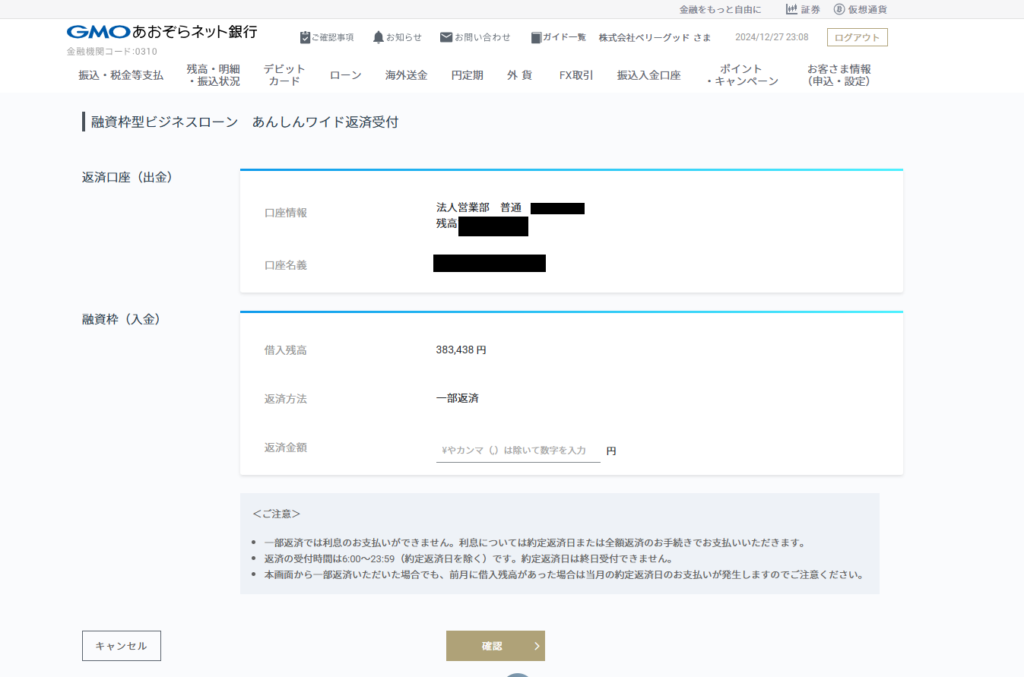Focus the 返済金額 amount input field
Viewport: 1024px width, 677px height.
click(x=517, y=451)
